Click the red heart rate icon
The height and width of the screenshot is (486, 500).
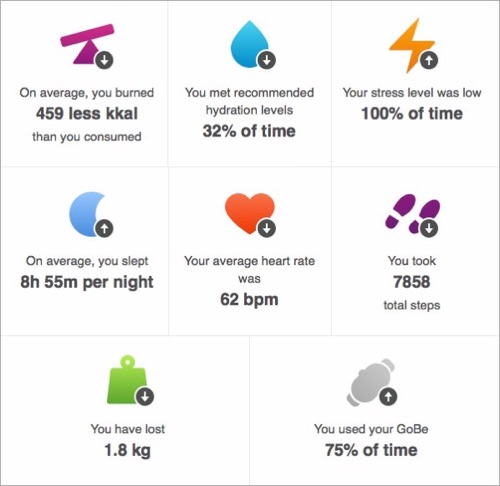(250, 213)
